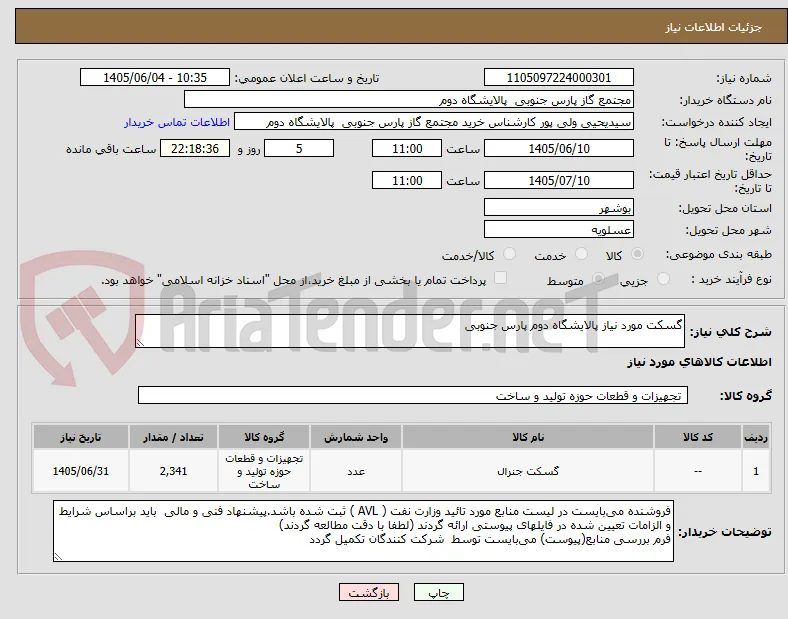Click the unit cell عدد
The height and width of the screenshot is (619, 788).
tap(356, 471)
